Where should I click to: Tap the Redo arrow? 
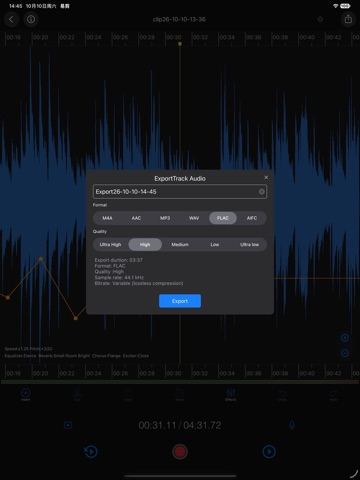click(x=334, y=394)
